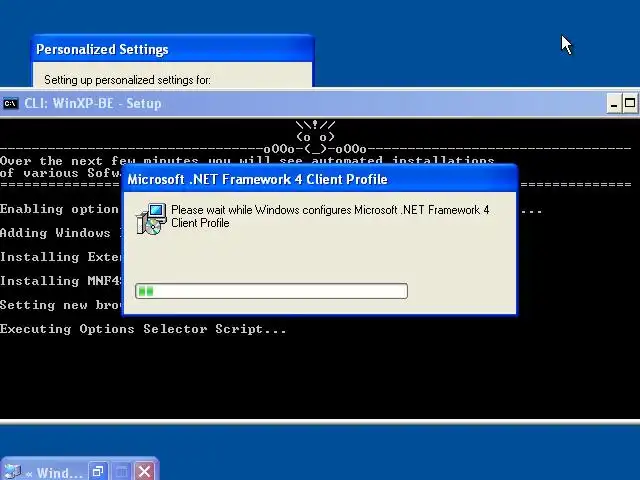The height and width of the screenshot is (480, 640).
Task: Close the minimized Wind... window
Action: click(x=144, y=471)
